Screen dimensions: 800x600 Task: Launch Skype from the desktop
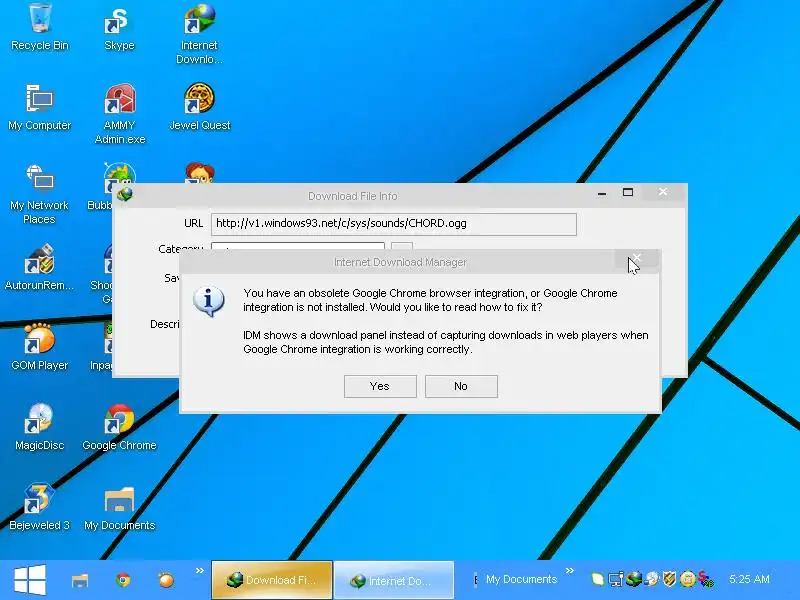point(119,28)
